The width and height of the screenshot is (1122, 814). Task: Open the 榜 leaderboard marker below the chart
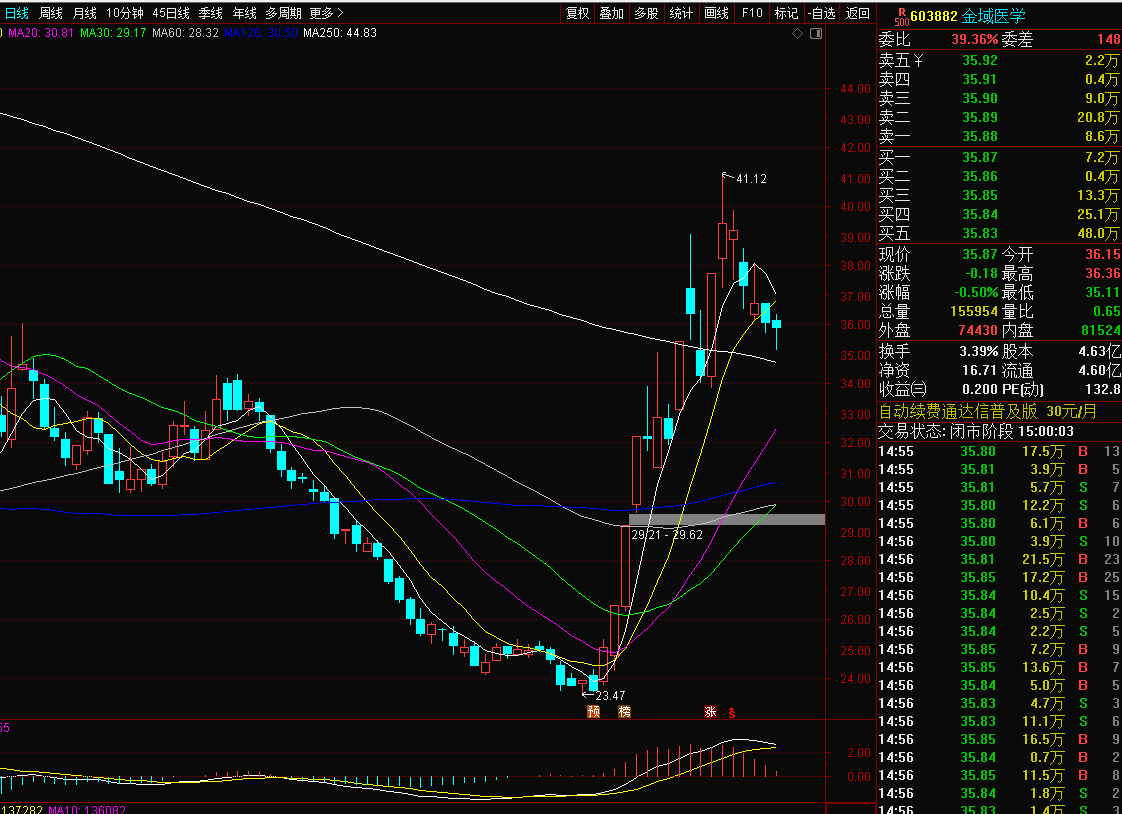625,712
